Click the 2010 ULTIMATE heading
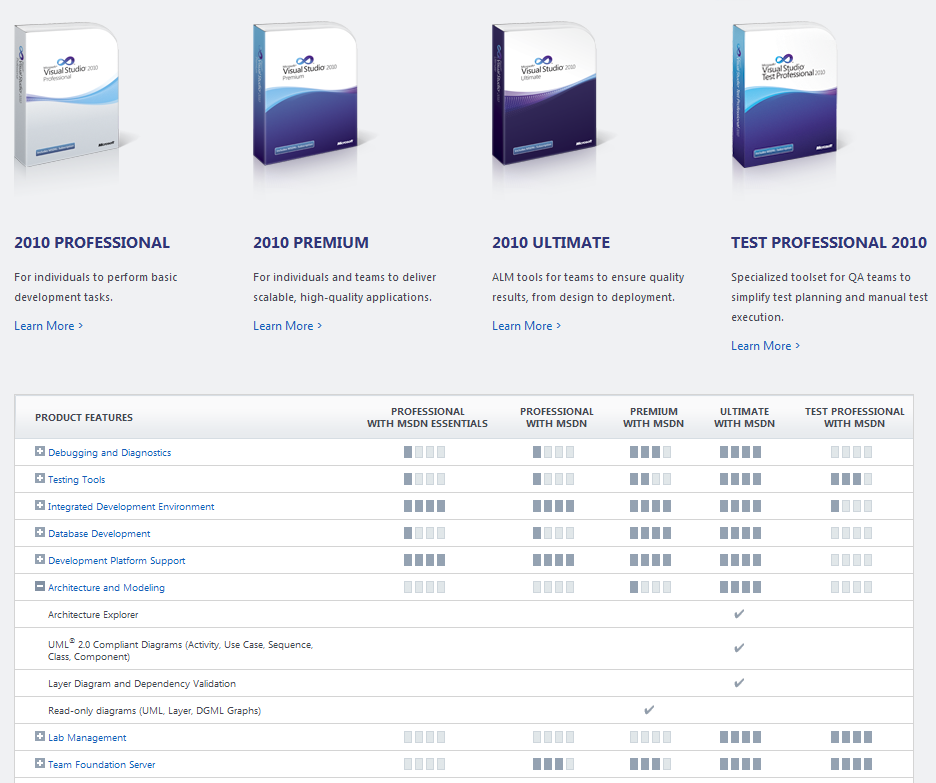This screenshot has width=936, height=783. 551,243
